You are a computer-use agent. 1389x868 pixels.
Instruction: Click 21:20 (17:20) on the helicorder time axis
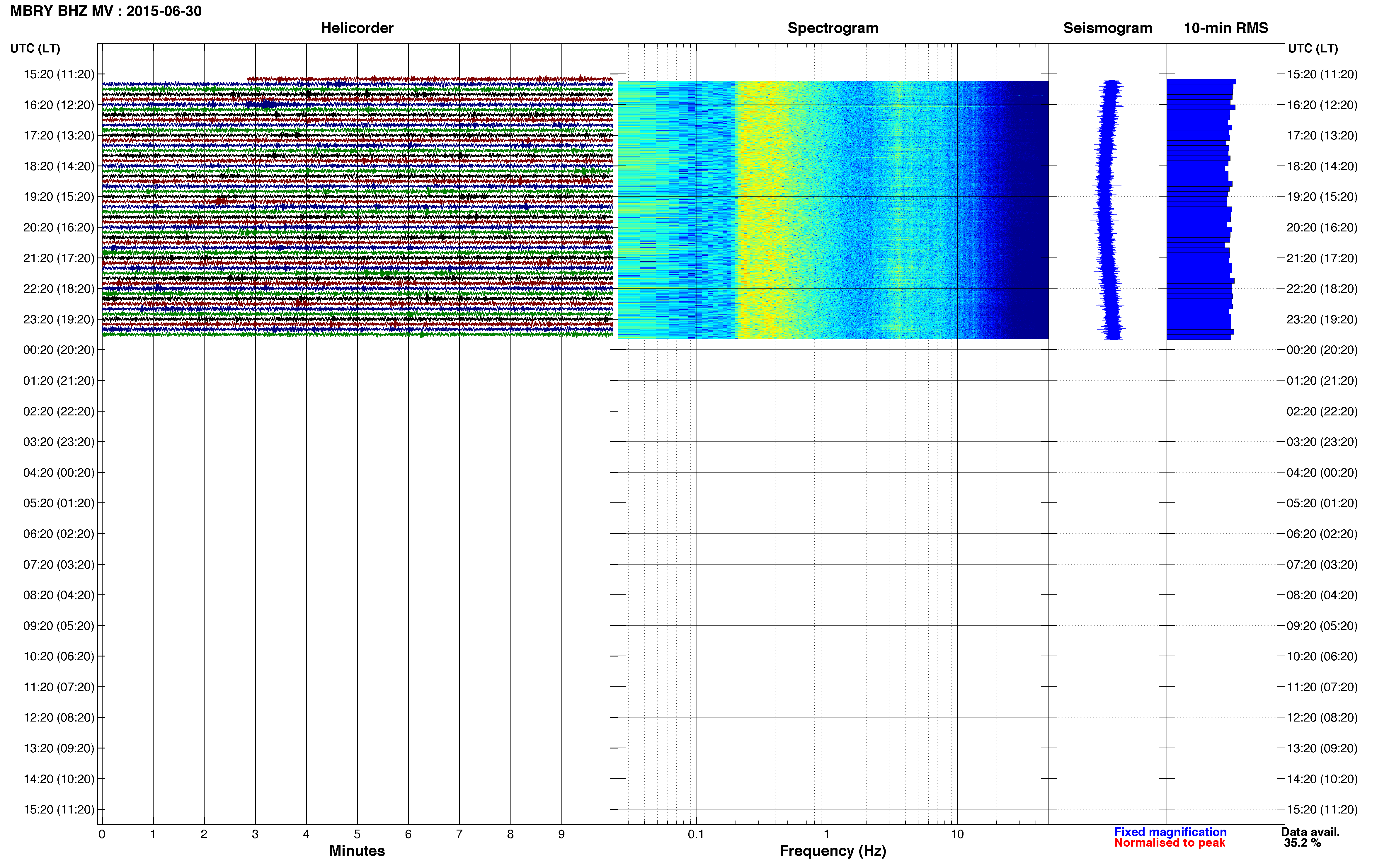click(x=59, y=258)
